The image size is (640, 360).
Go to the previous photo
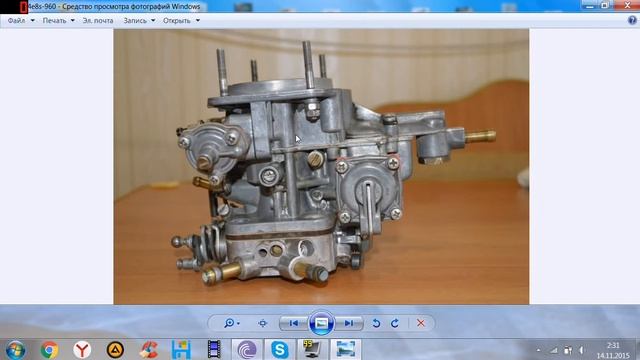coord(293,323)
